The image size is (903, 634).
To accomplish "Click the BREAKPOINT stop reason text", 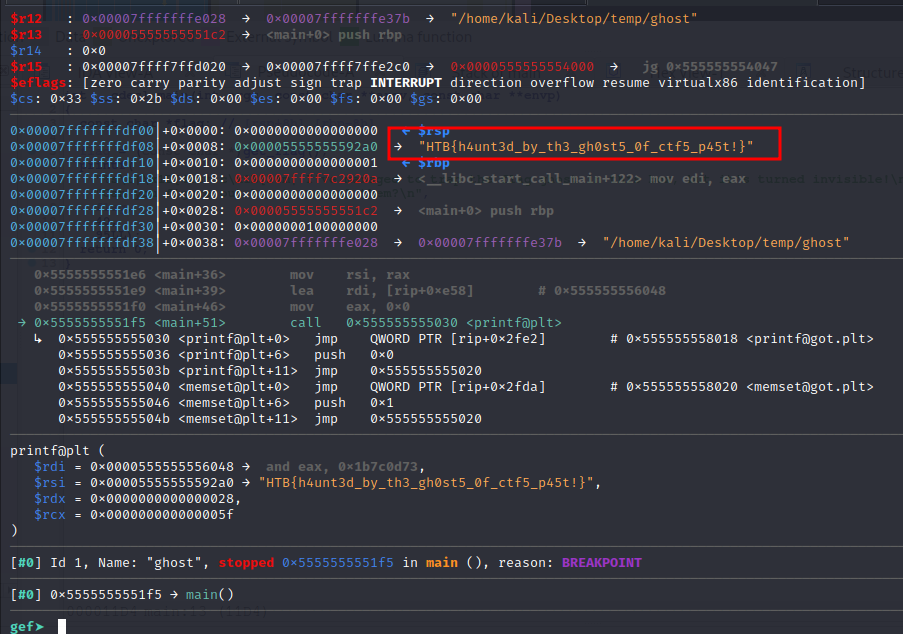I will (x=601, y=563).
